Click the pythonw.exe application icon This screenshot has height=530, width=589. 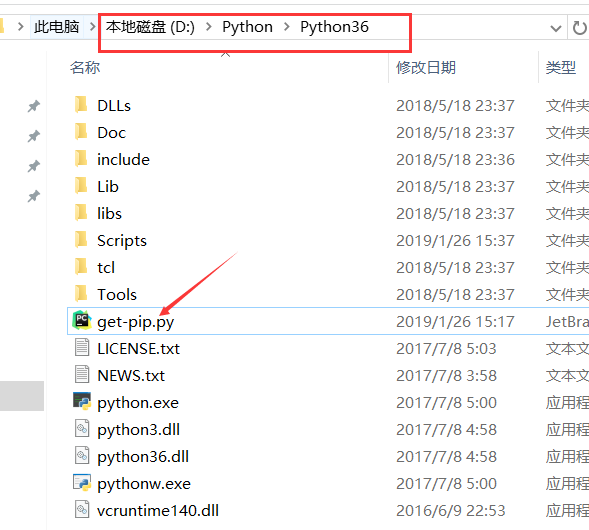click(82, 483)
